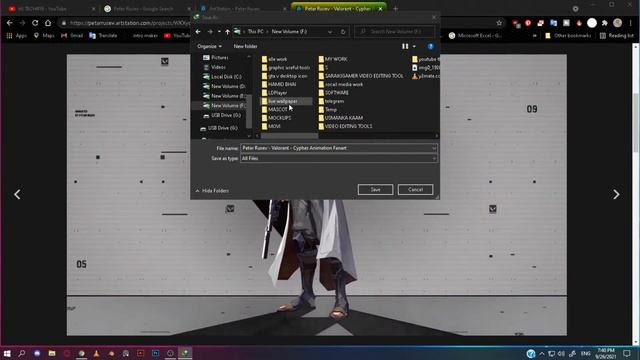The image size is (640, 360).
Task: Create a New folder in the dialog
Action: pos(245,47)
